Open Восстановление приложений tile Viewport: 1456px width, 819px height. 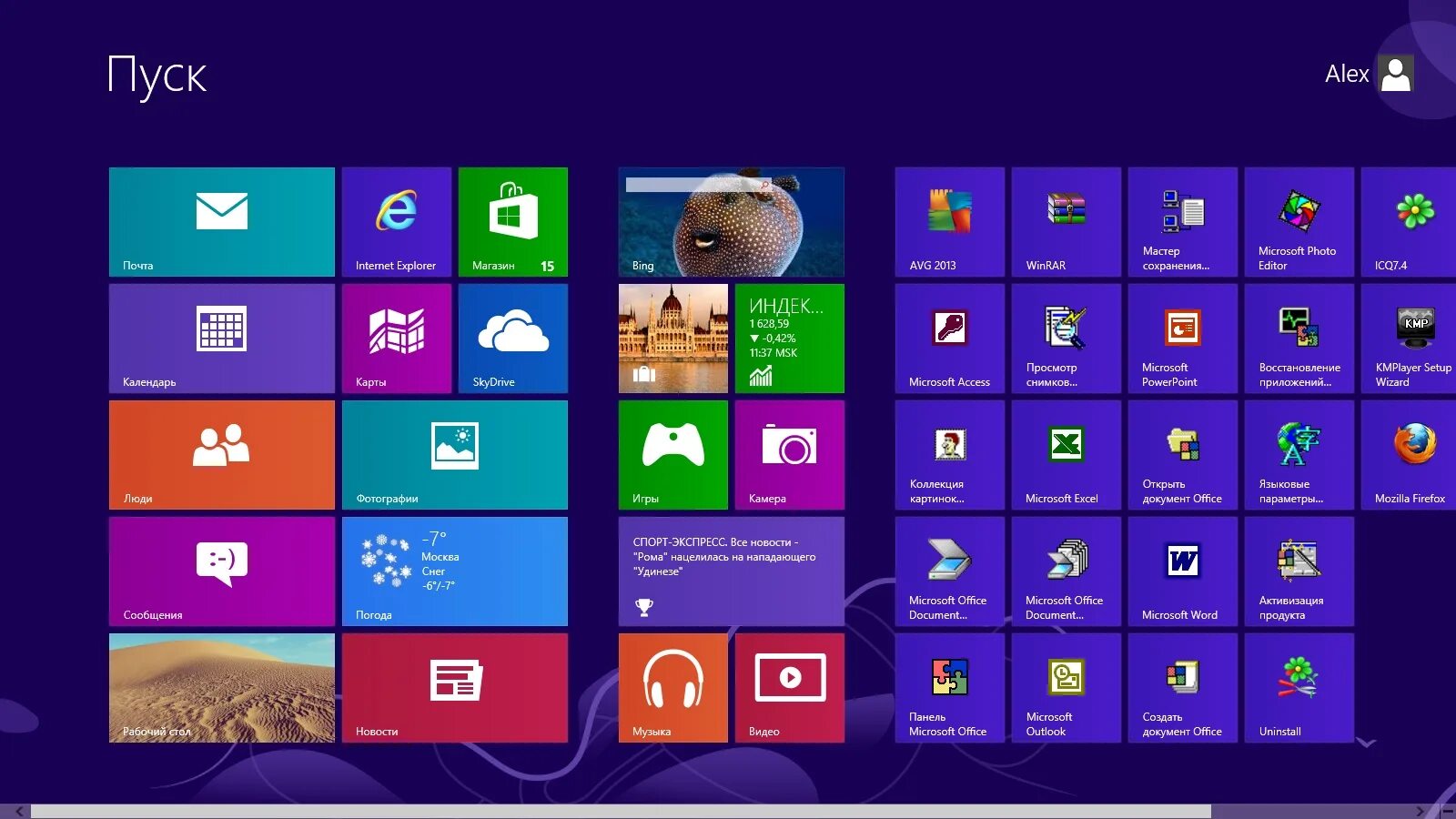pos(1299,339)
